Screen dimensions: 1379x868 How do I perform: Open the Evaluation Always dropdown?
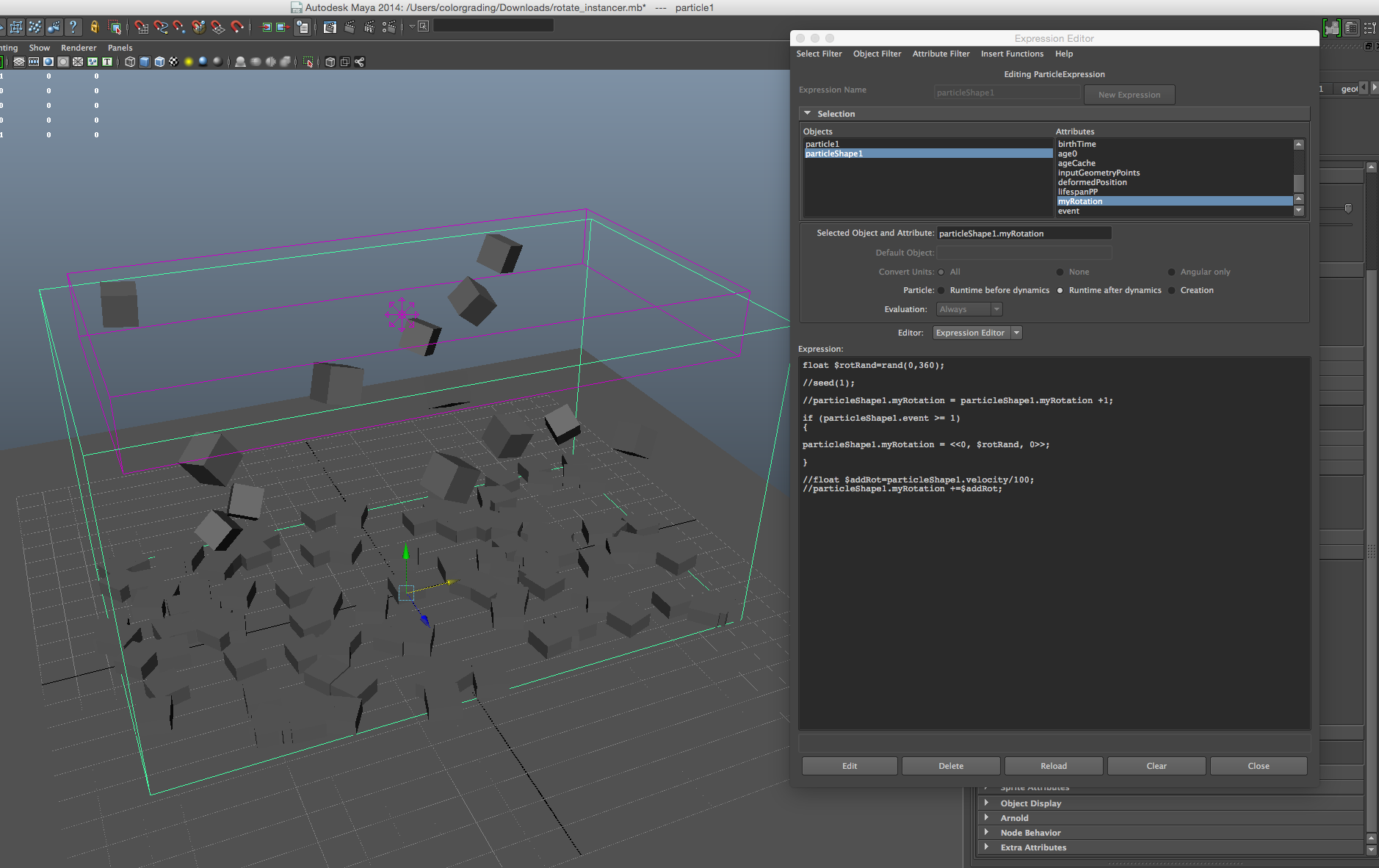click(x=969, y=310)
